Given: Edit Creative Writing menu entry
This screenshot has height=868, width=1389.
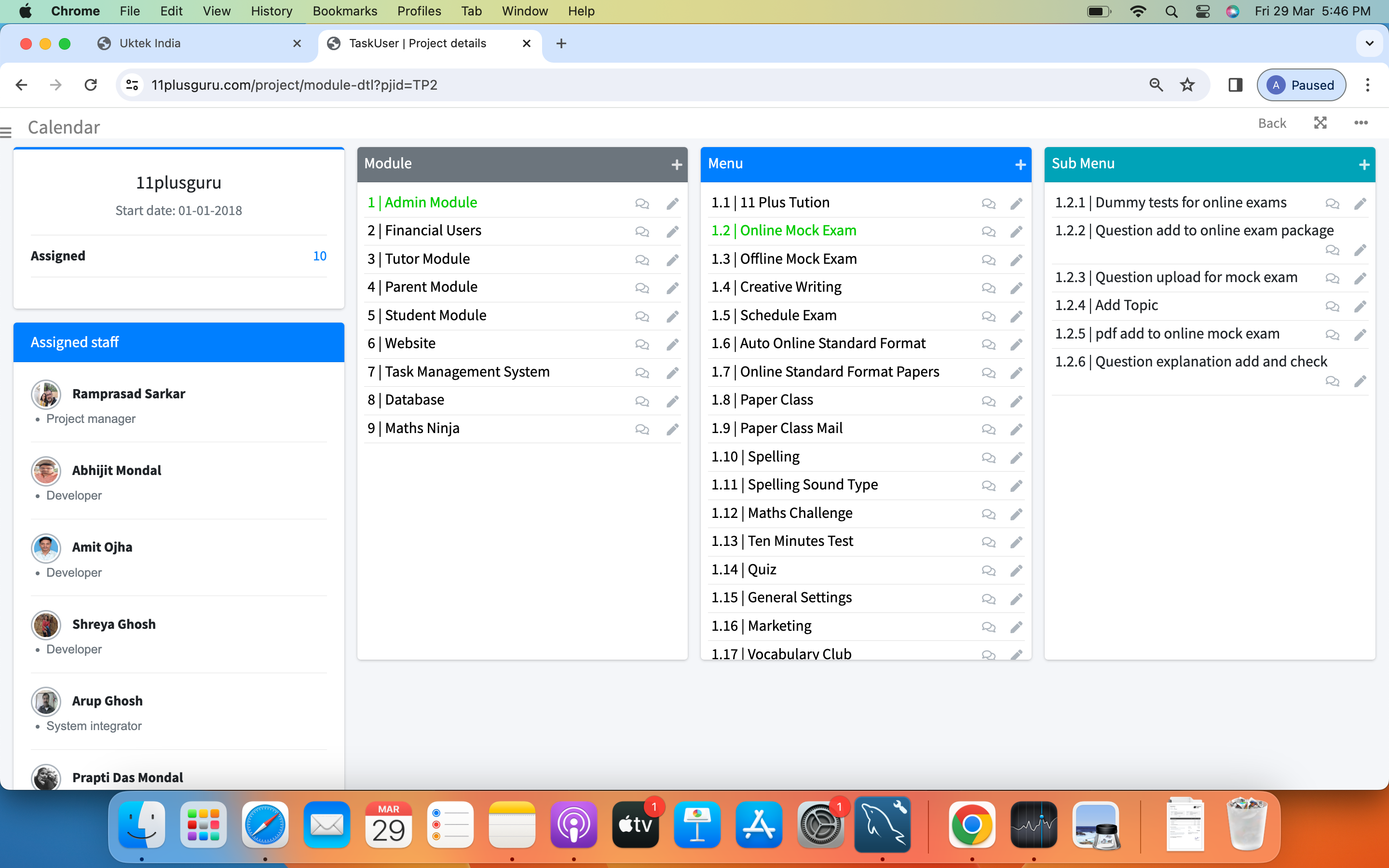Looking at the screenshot, I should pos(1016,287).
